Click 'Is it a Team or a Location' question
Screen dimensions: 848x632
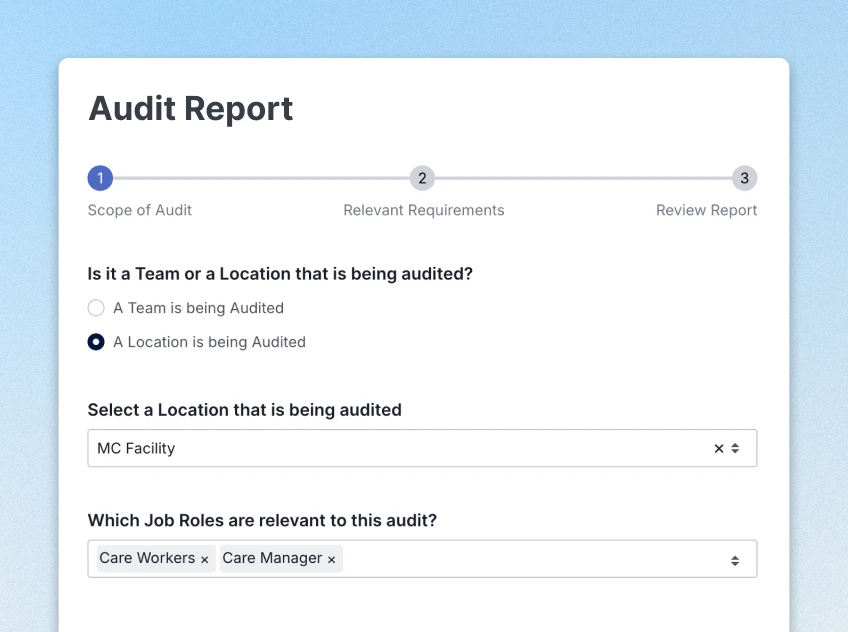click(x=280, y=274)
